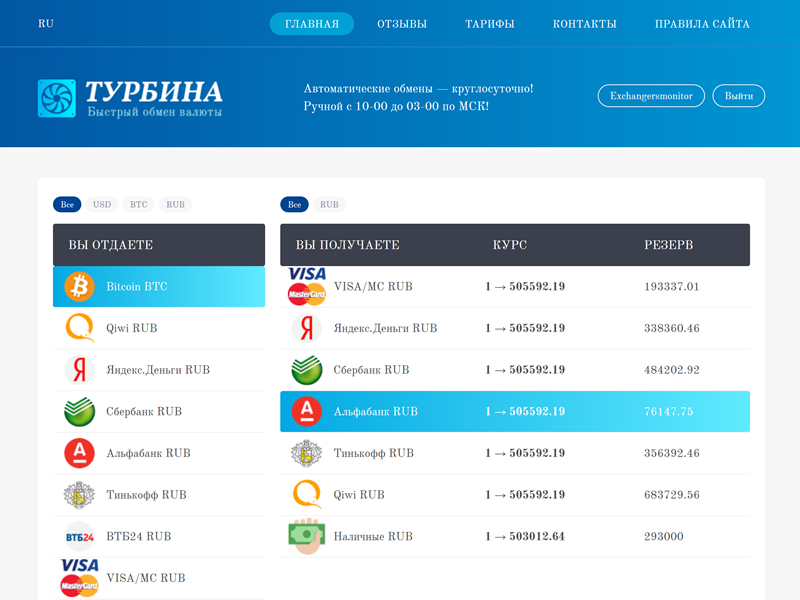Select Все filter above ВЫ ОТДАЕТЕ

coord(67,205)
